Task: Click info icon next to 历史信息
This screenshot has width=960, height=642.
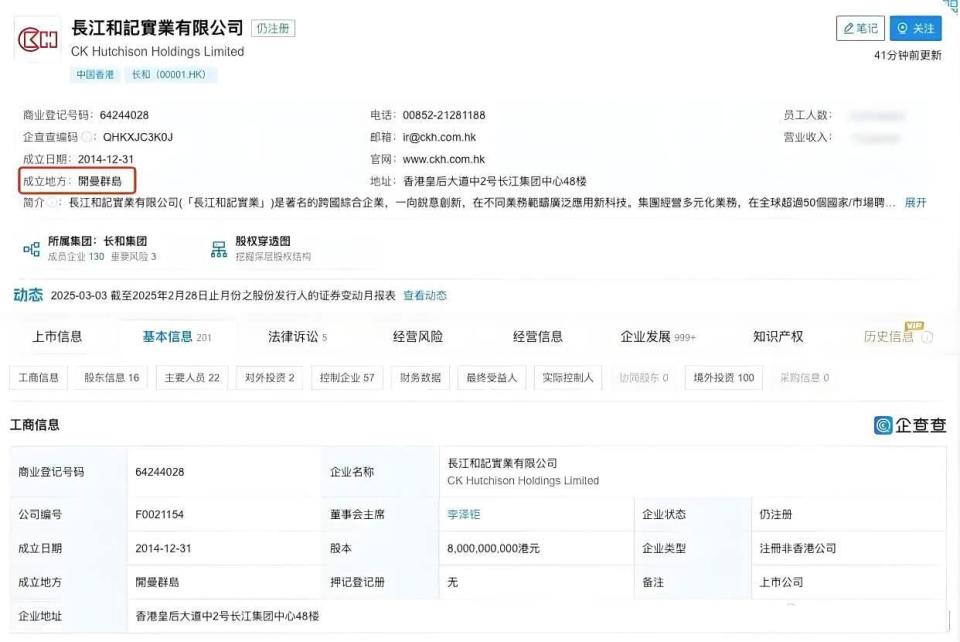Action: coord(928,337)
